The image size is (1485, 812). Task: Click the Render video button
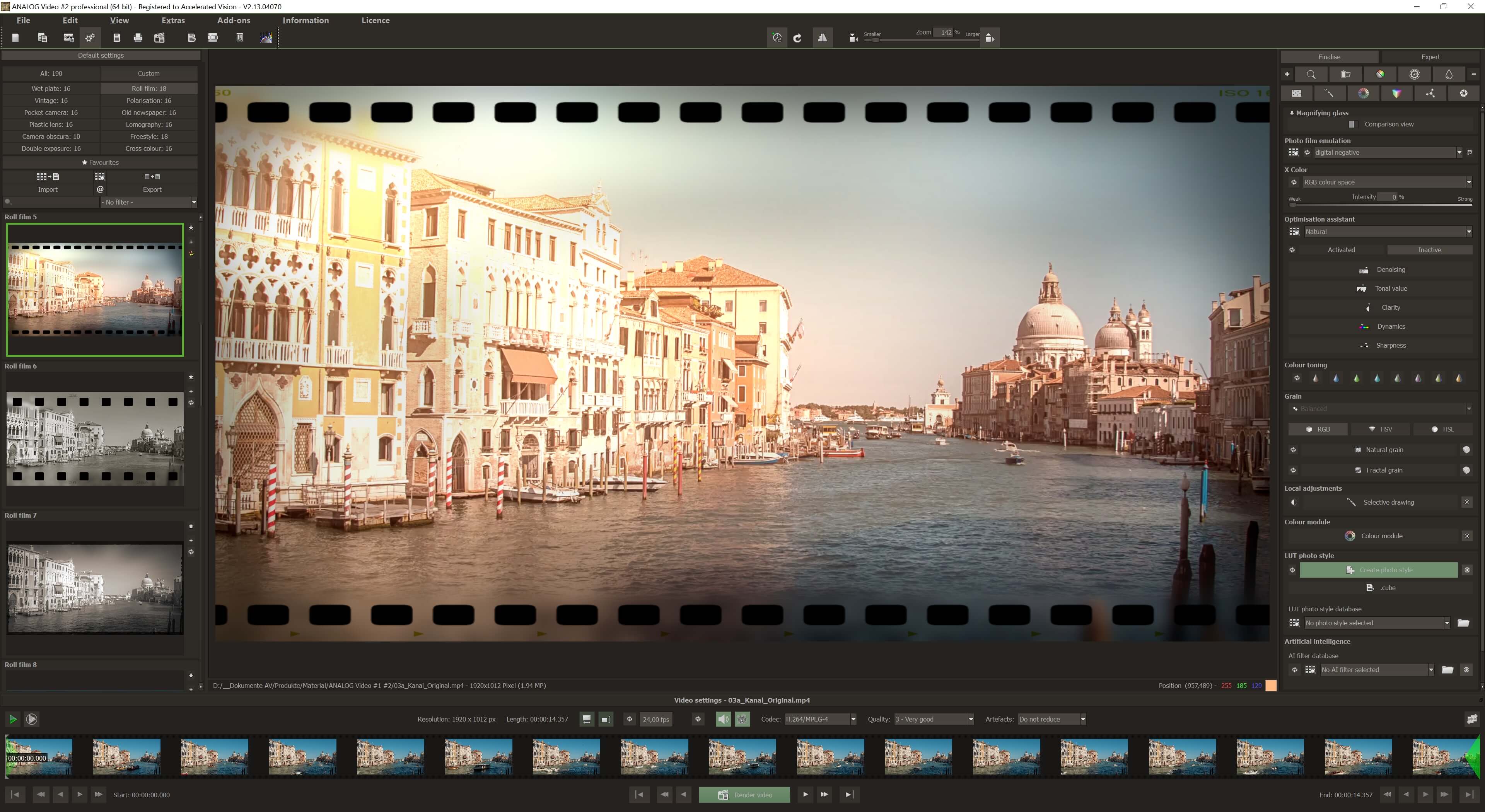pos(744,794)
